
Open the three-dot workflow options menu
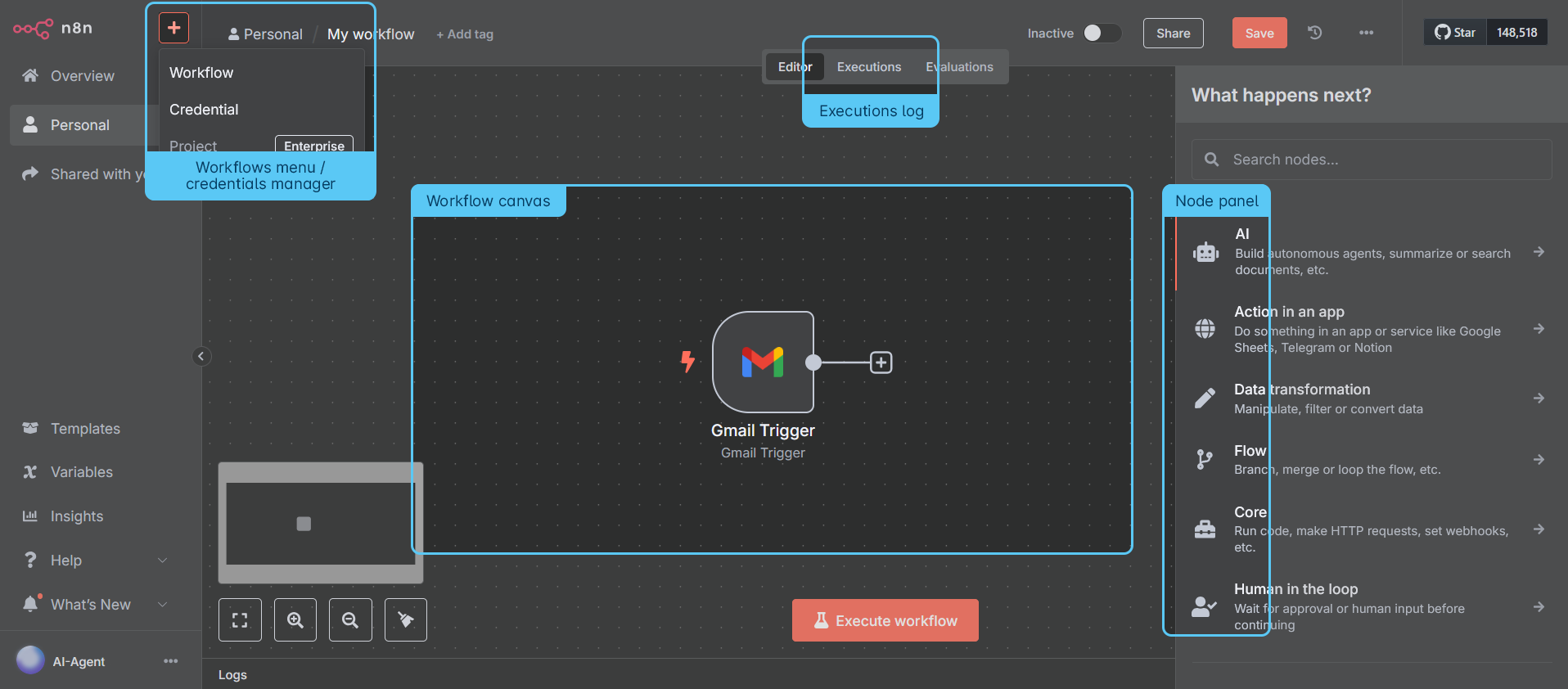pos(1366,33)
